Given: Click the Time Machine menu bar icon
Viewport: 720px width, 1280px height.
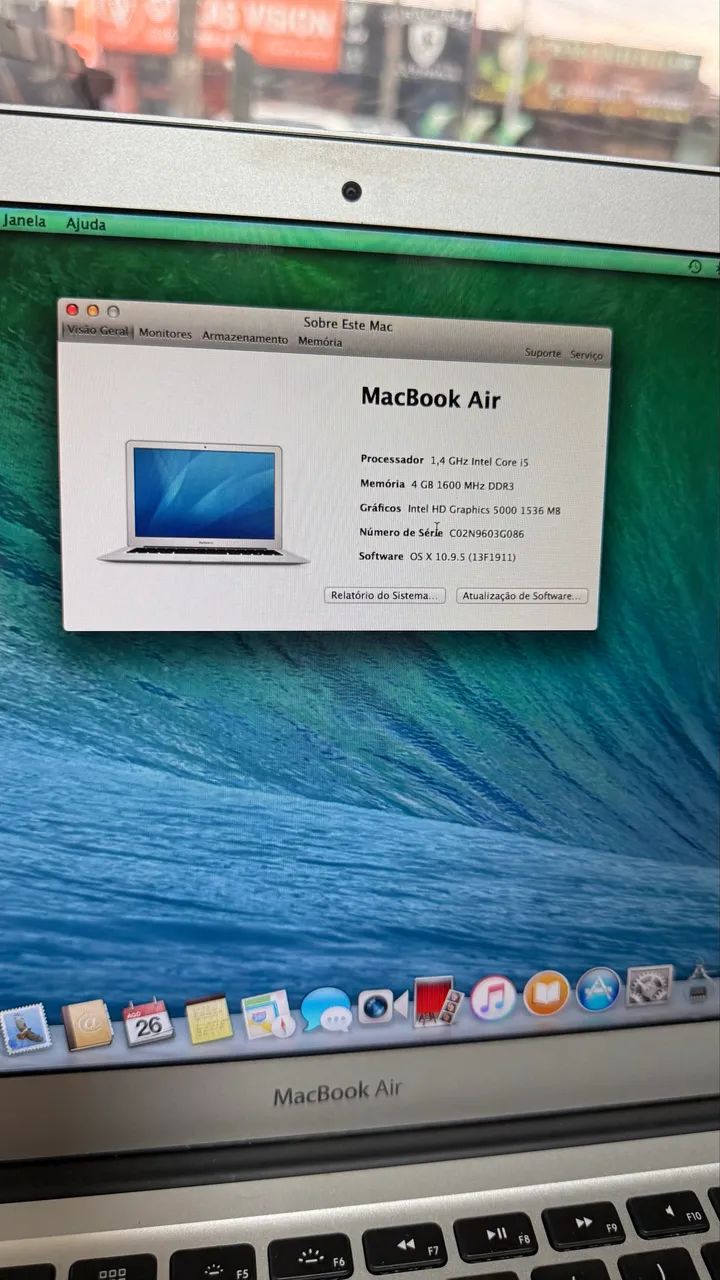Looking at the screenshot, I should tap(695, 266).
